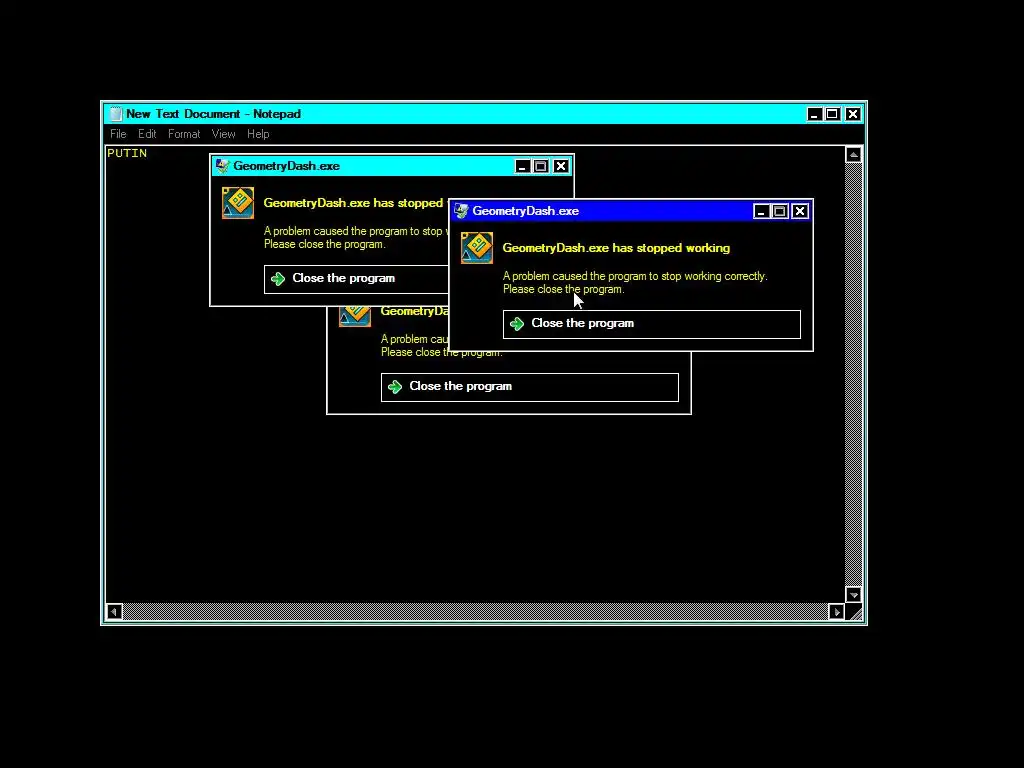Maximize the blue-titled GeometryDash.exe dialog
Image resolution: width=1024 pixels, height=768 pixels.
click(780, 212)
